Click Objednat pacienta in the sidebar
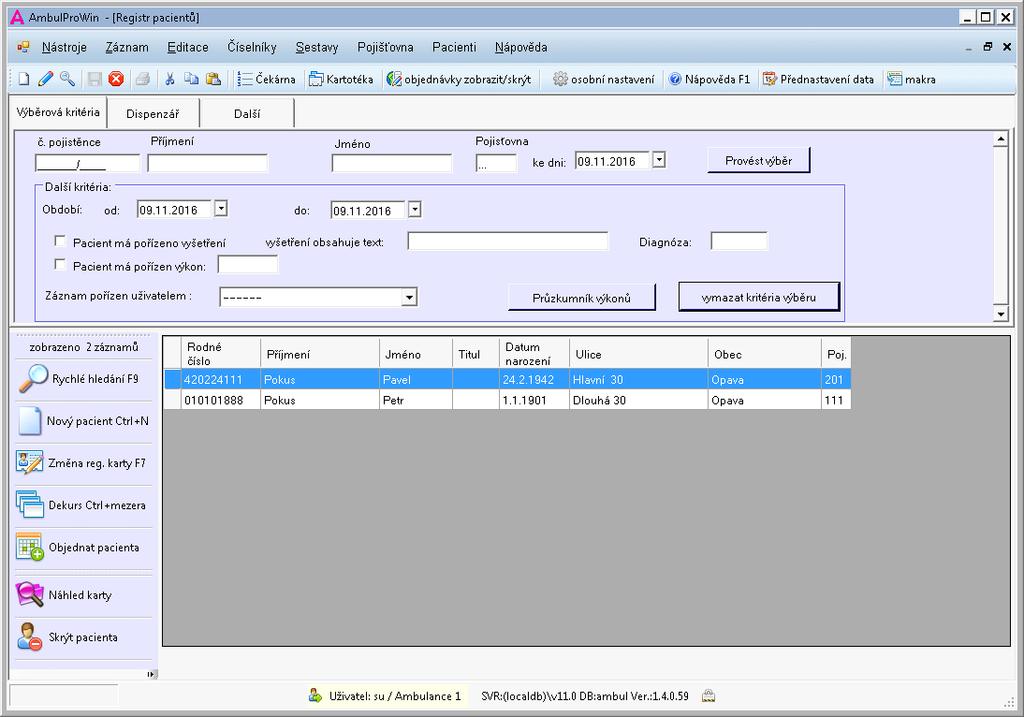The image size is (1024, 717). [83, 547]
